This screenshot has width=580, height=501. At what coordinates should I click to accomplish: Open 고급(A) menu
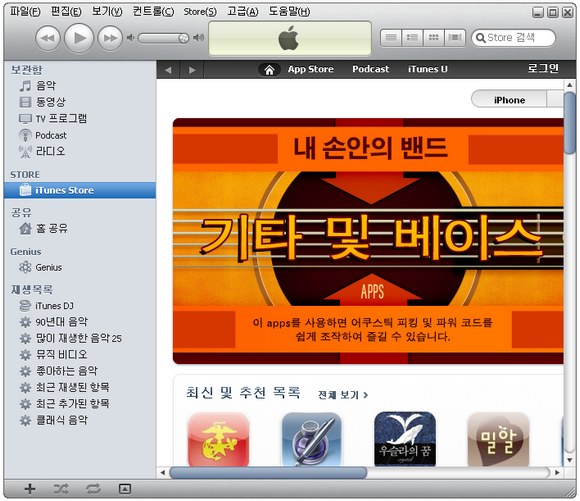243,11
